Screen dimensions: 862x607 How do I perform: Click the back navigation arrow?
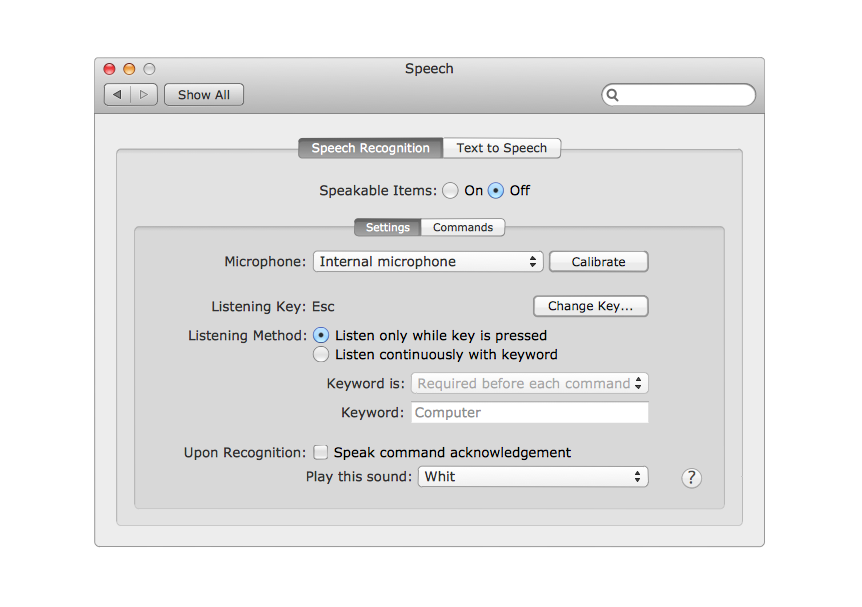(x=118, y=95)
